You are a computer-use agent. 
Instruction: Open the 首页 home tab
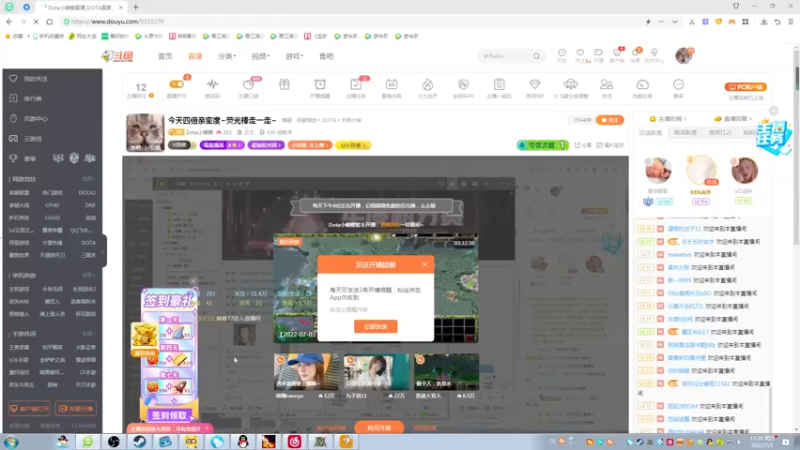[x=165, y=56]
